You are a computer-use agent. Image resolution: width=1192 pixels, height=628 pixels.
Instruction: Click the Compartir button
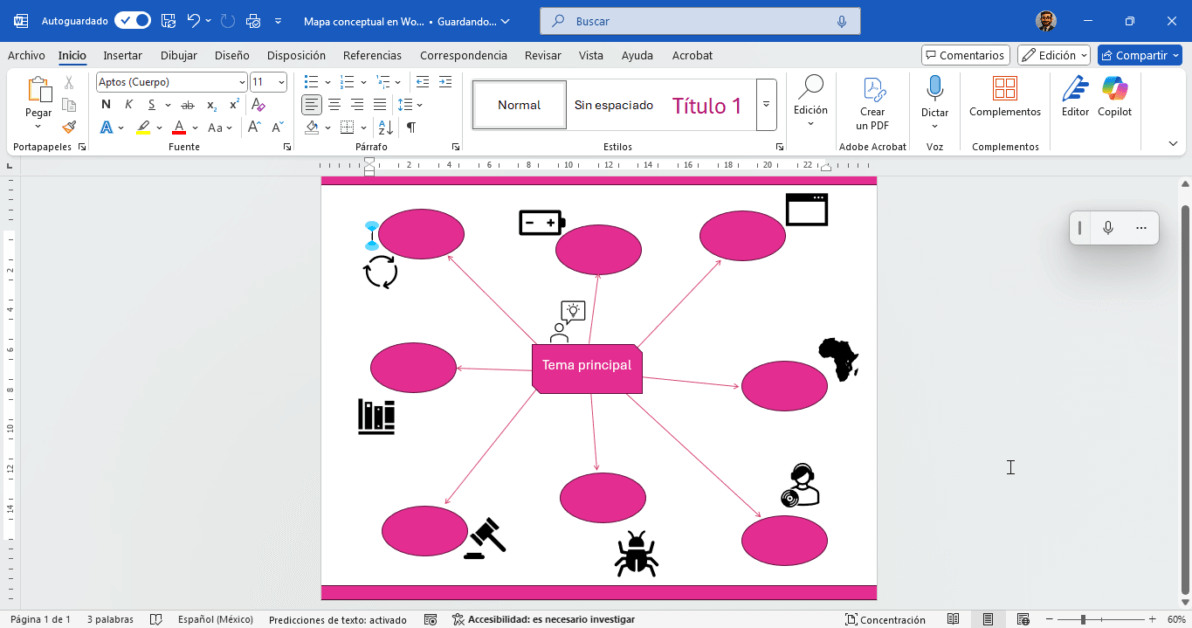tap(1139, 56)
